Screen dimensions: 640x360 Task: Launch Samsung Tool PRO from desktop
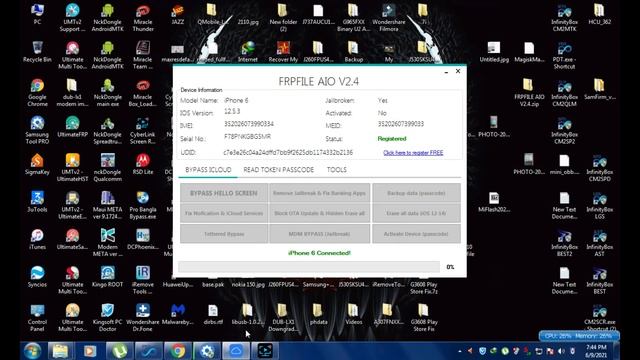coord(37,130)
